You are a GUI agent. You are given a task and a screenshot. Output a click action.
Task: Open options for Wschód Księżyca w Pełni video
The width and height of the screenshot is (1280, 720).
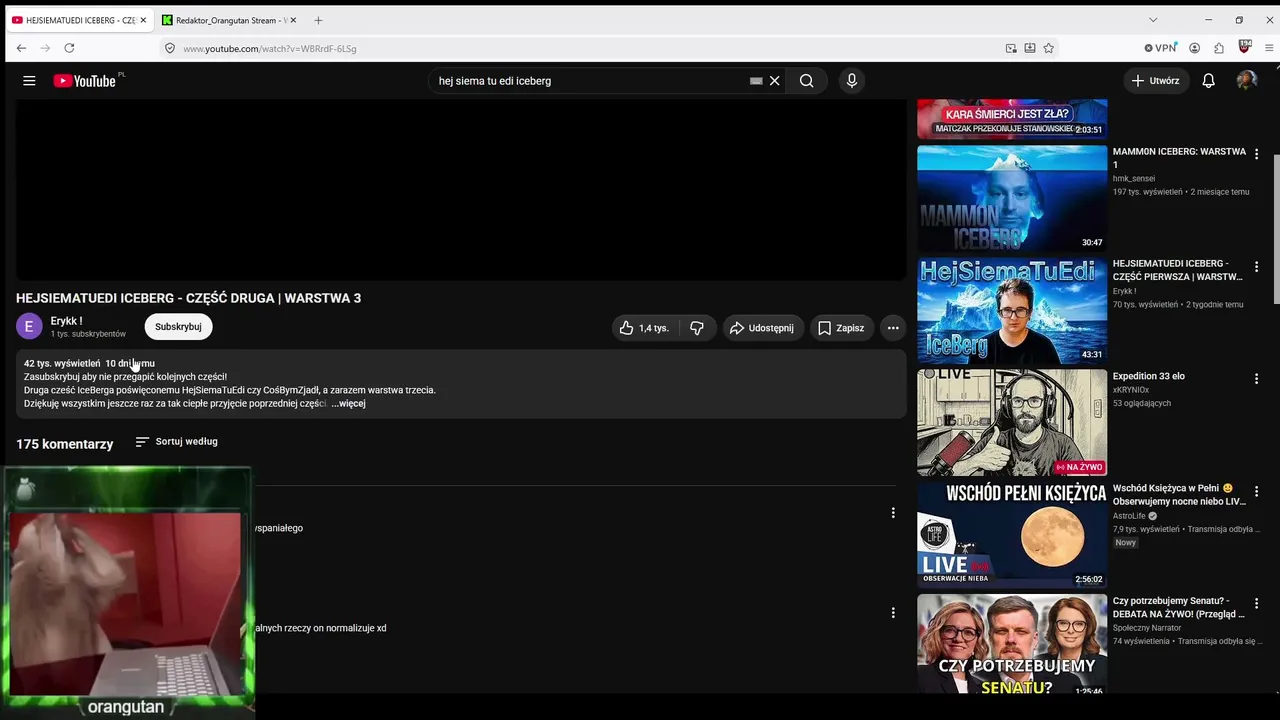[1257, 491]
